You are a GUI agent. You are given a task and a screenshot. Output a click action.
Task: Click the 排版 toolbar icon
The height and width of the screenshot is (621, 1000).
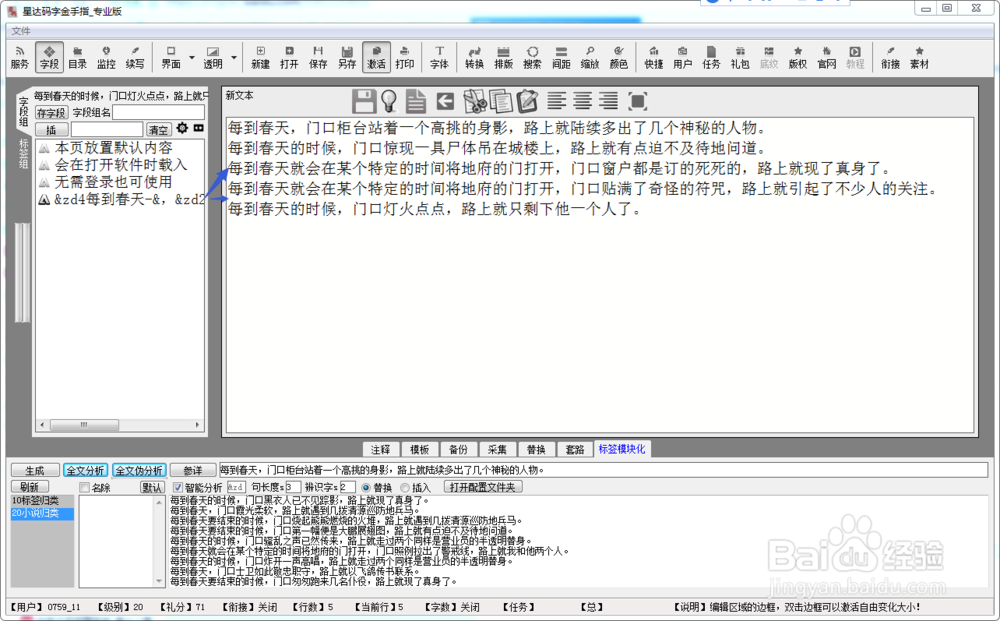[503, 57]
